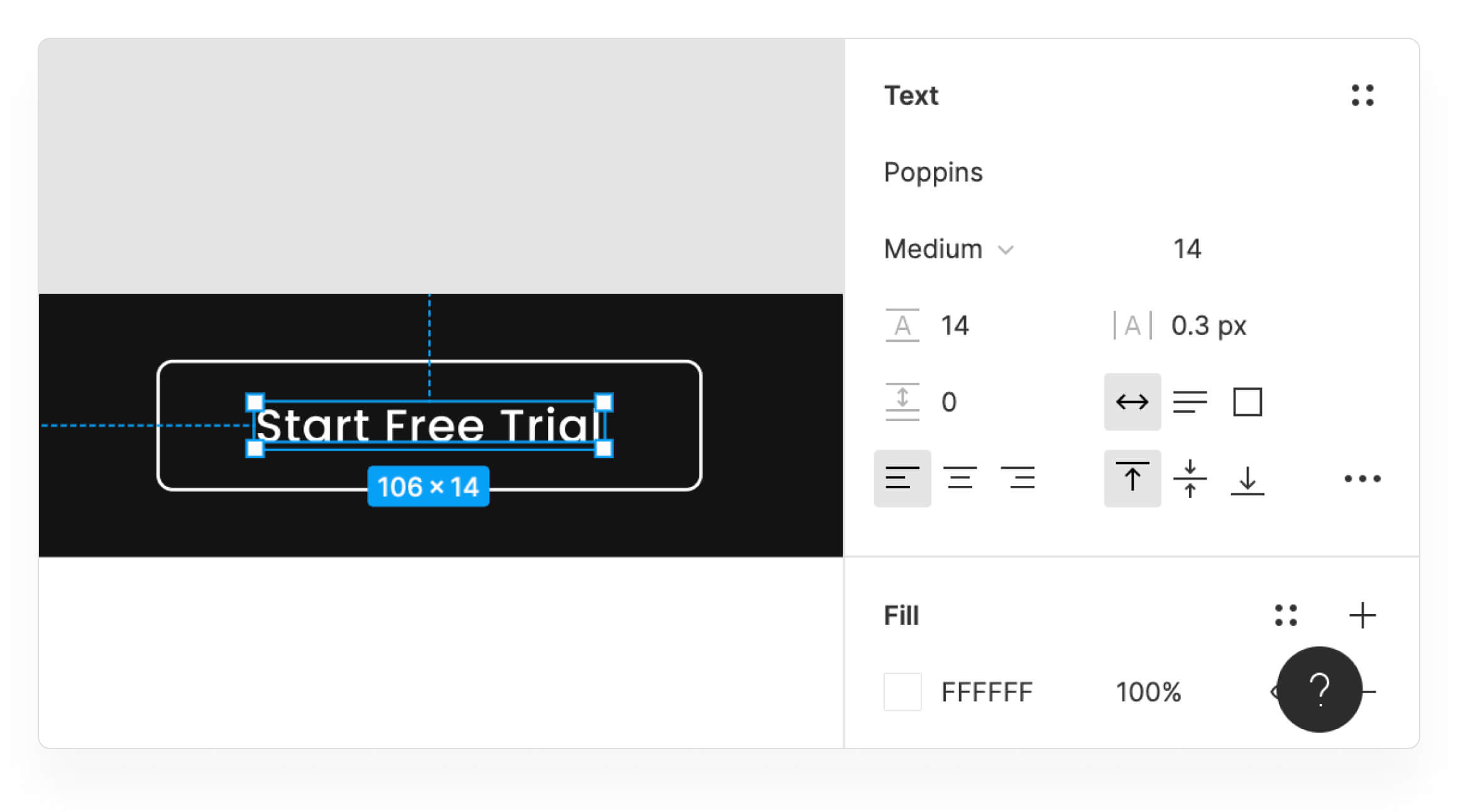
Task: Open the Text section style options icon
Action: (1362, 96)
